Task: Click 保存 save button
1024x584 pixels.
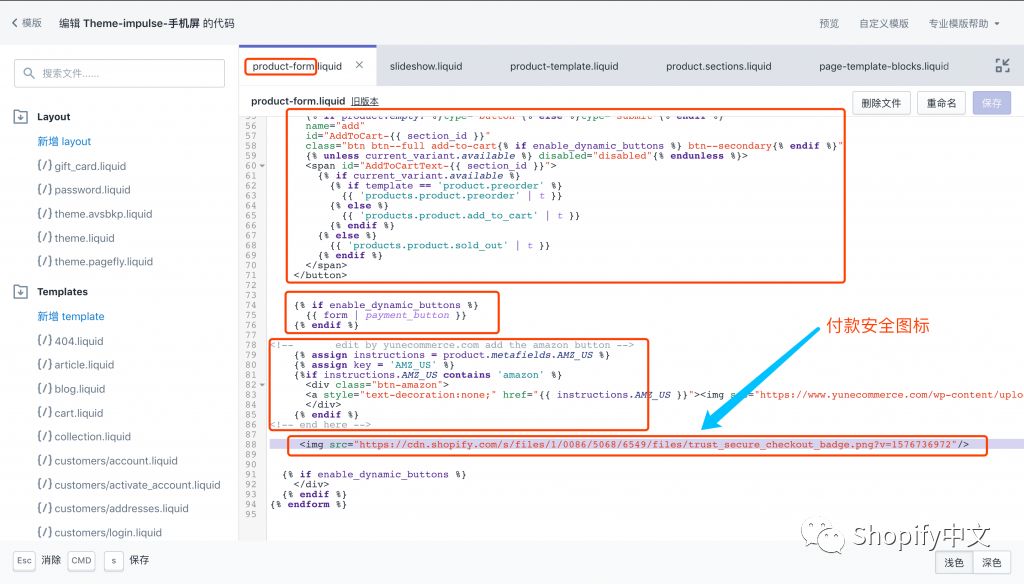Action: (x=991, y=103)
